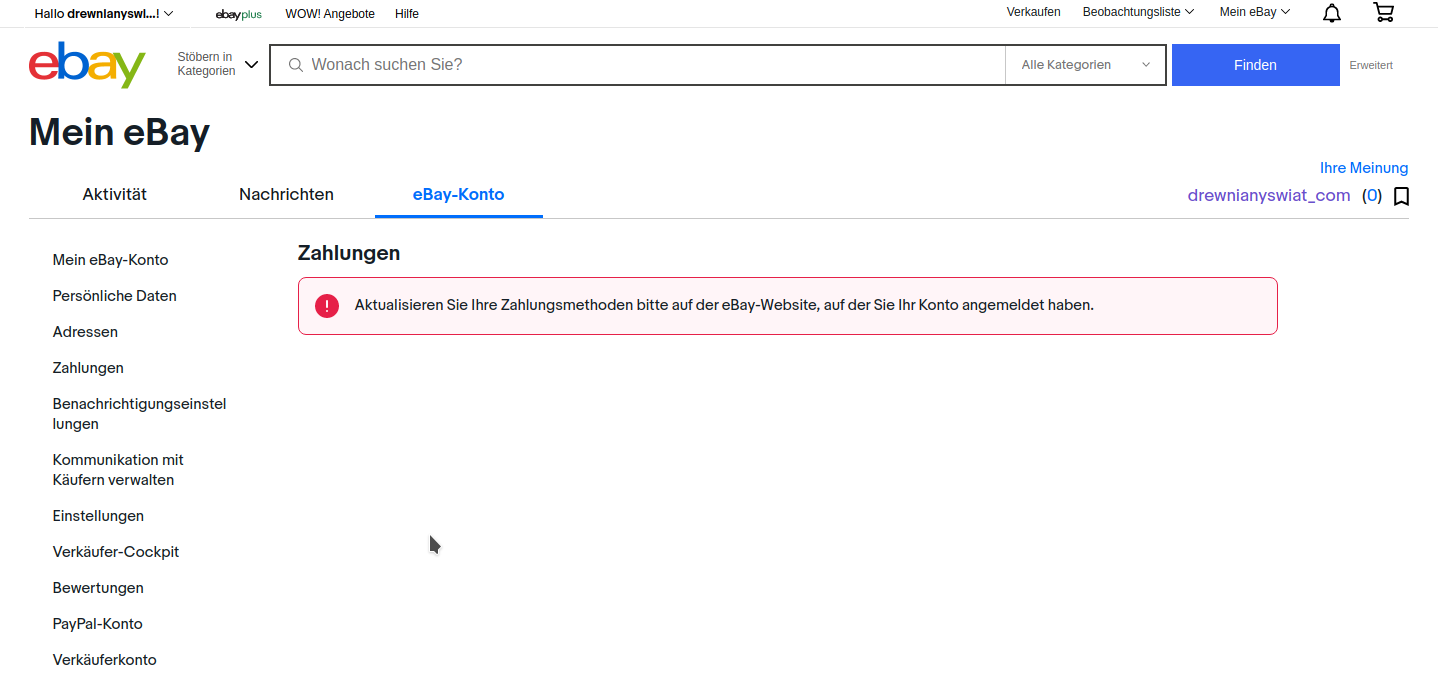This screenshot has height=685, width=1438.
Task: Select Zahlungen in the sidebar
Action: [88, 367]
